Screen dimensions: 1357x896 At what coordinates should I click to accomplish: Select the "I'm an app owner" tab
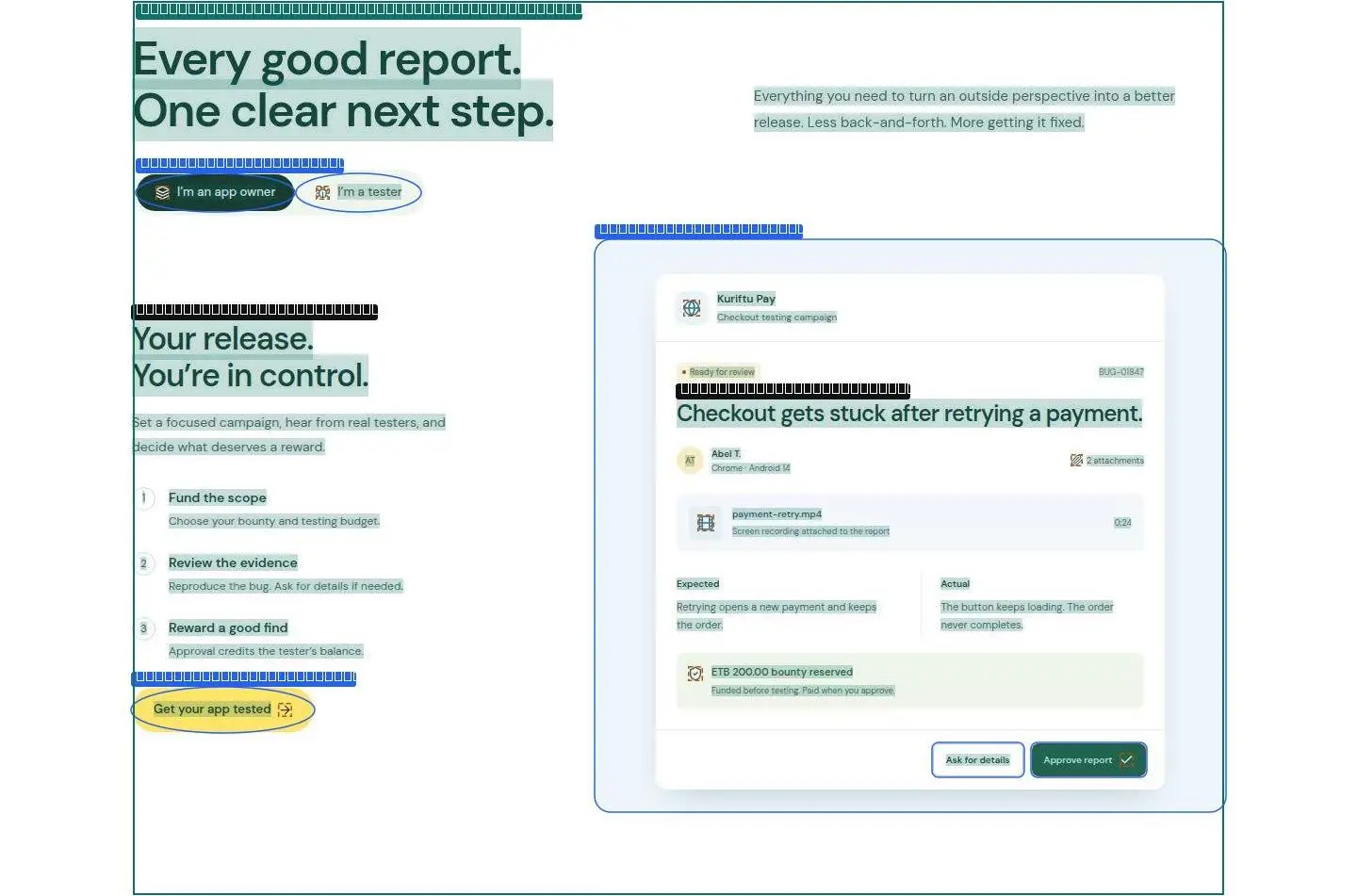point(215,192)
